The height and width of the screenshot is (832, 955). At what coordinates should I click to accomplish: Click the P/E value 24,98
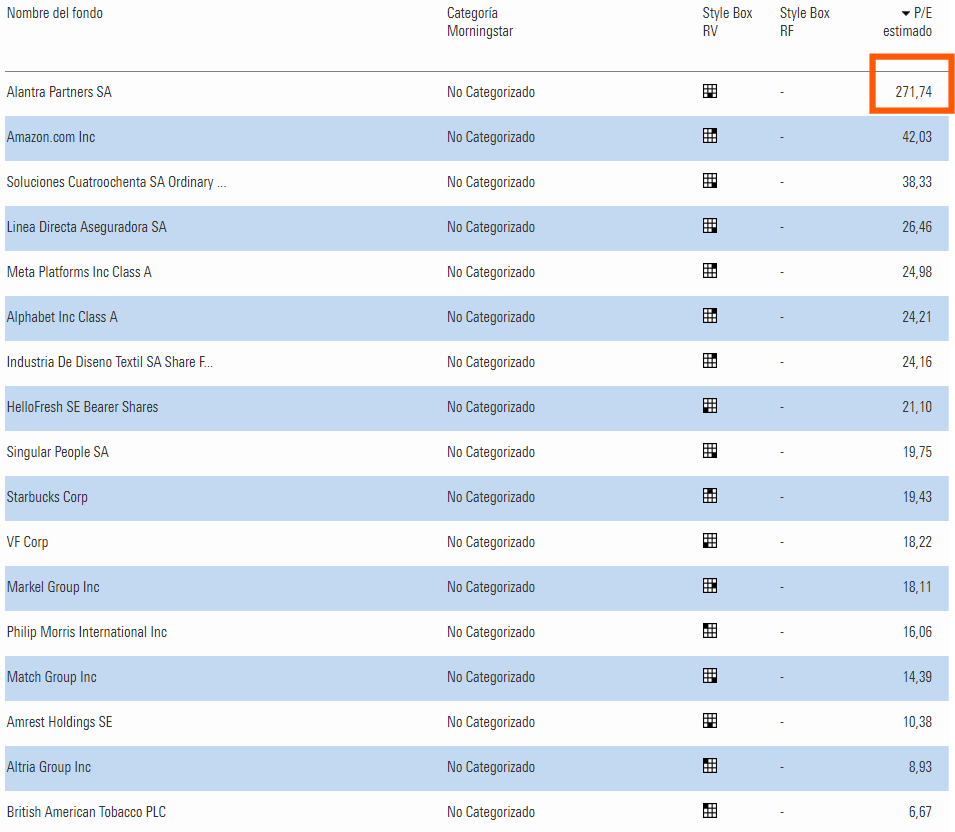coord(917,272)
